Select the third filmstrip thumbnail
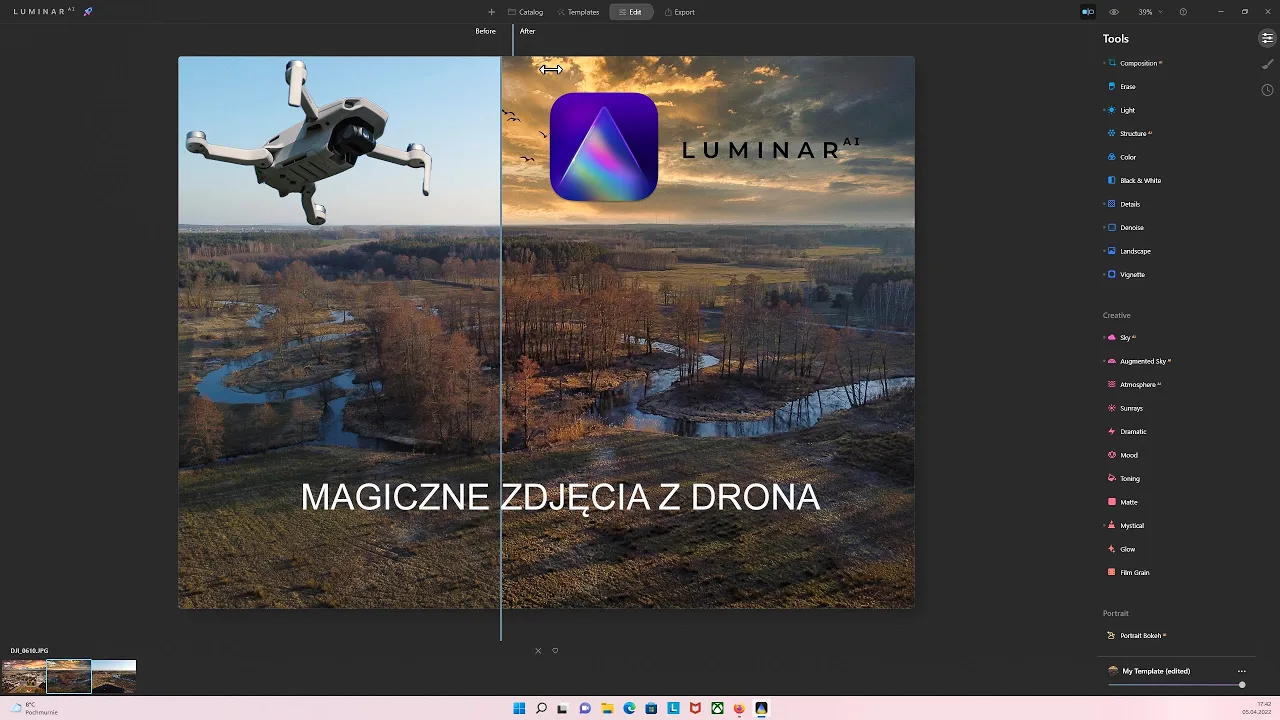The width and height of the screenshot is (1280, 720). point(114,676)
